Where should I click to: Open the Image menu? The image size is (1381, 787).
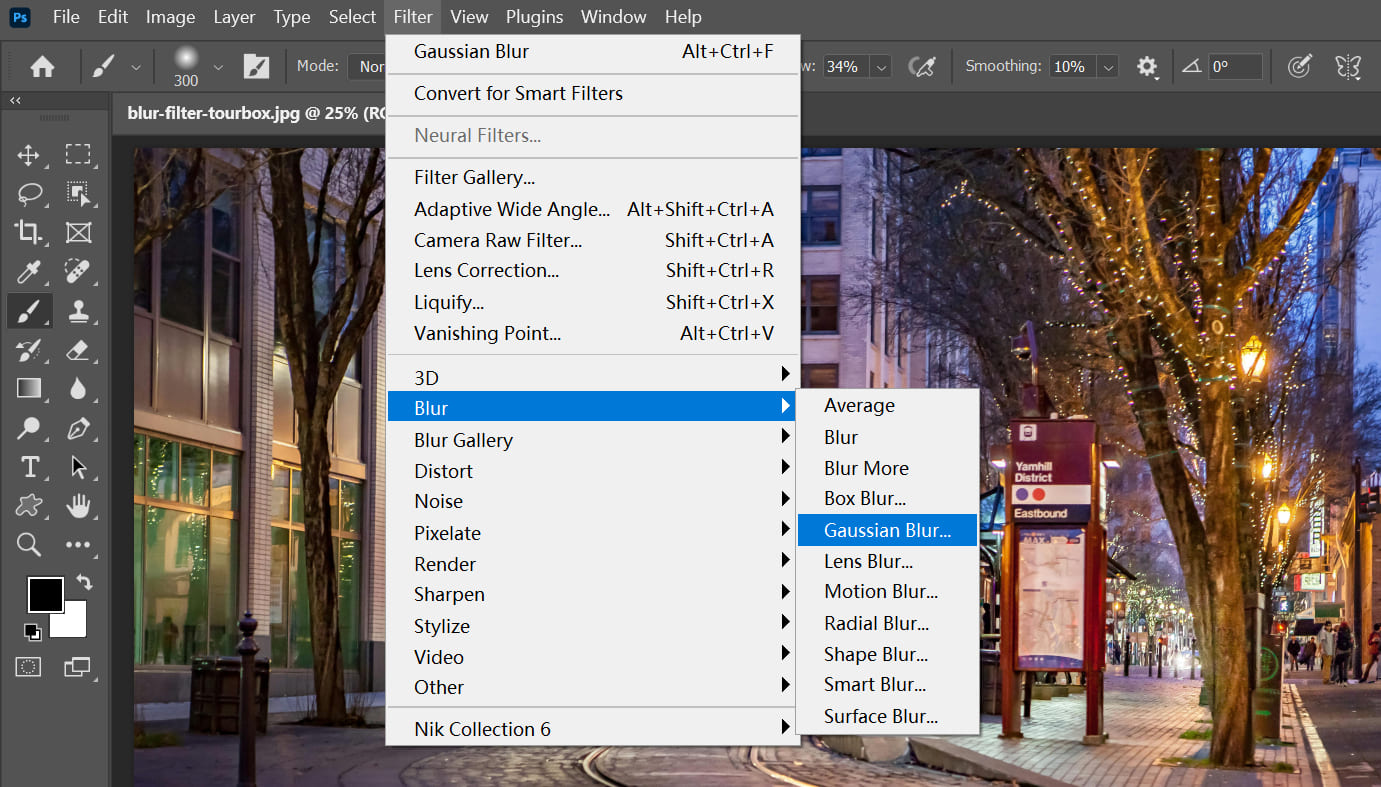[170, 17]
